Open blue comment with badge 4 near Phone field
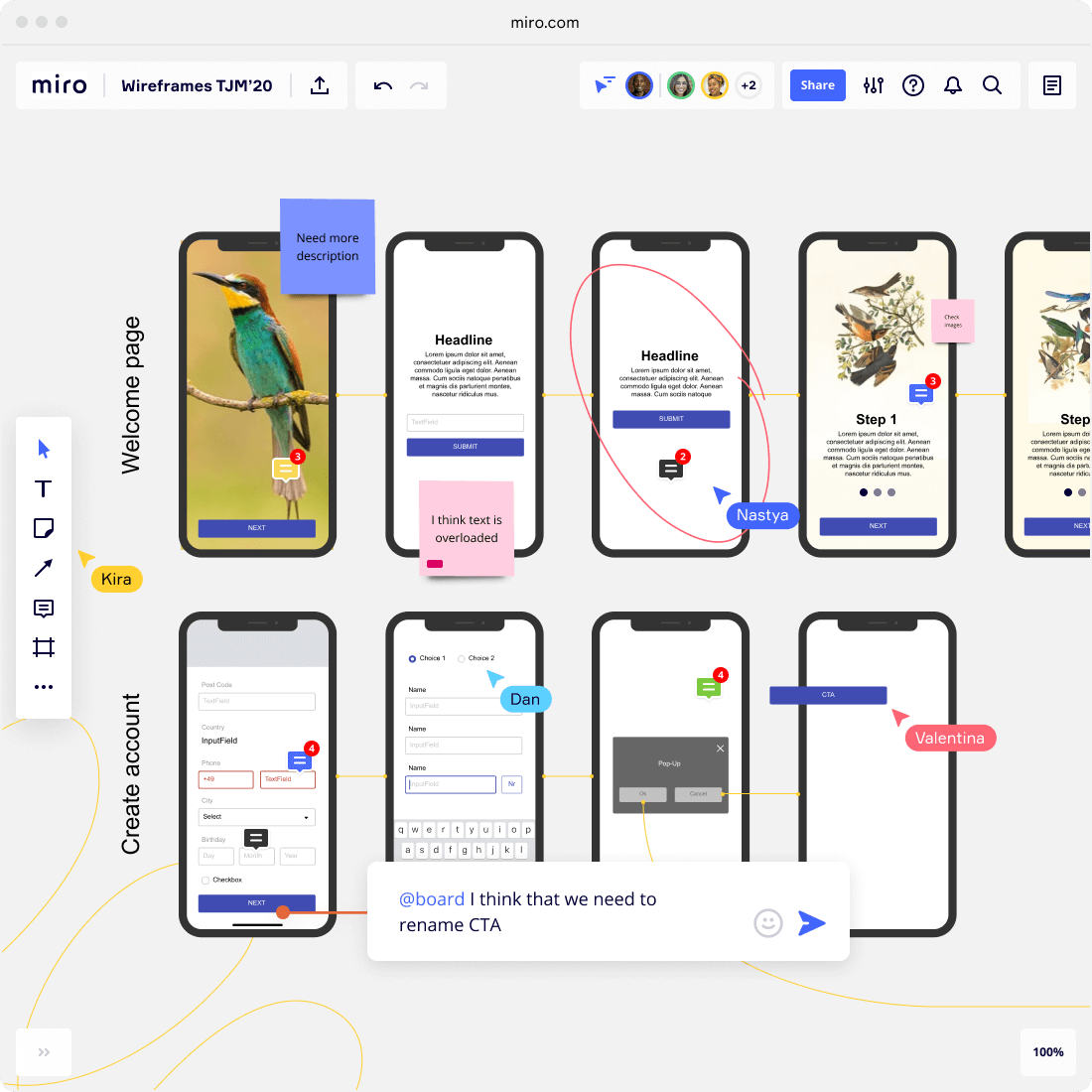 300,760
